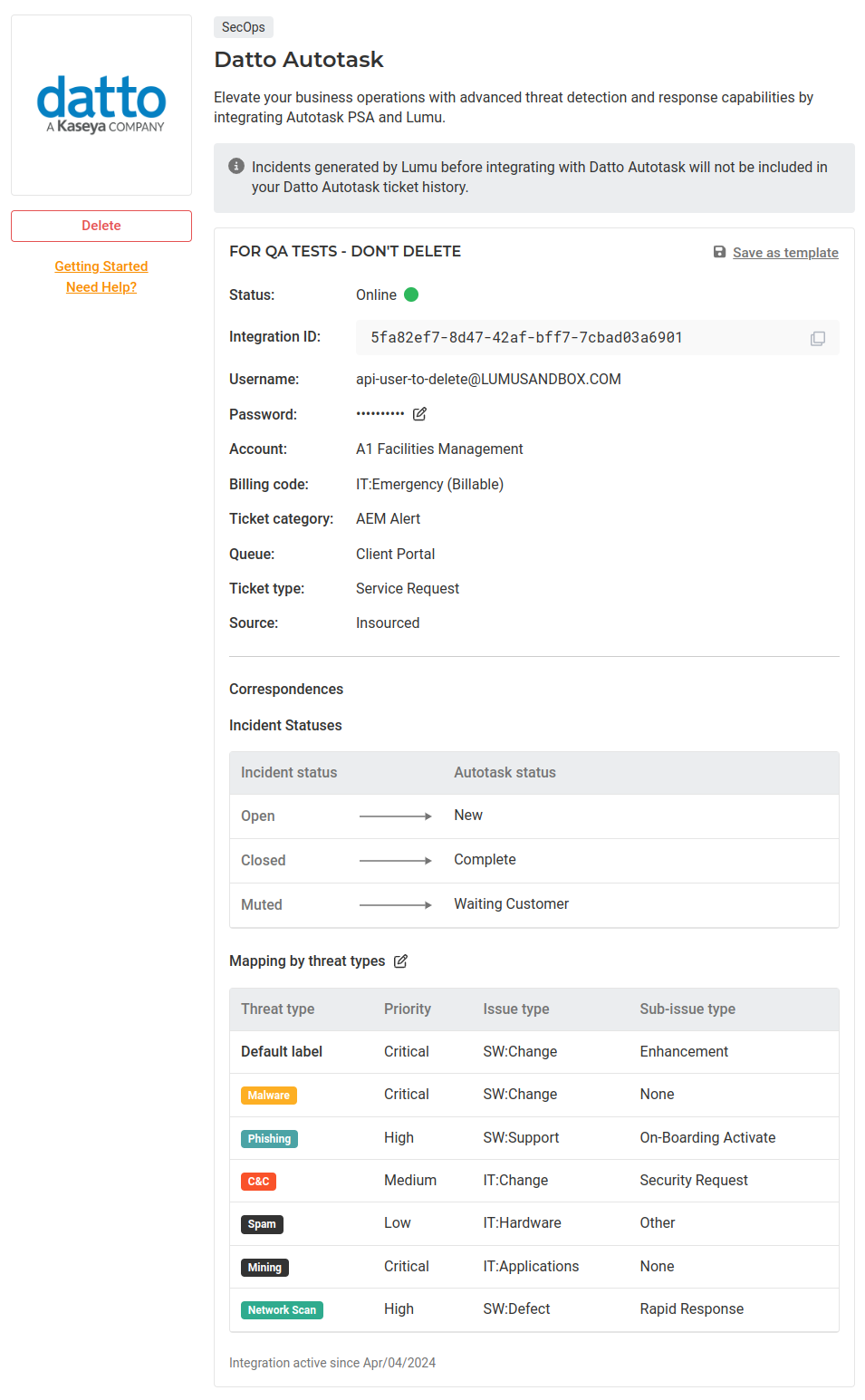Open the Need Help? link
This screenshot has width=865, height=1400.
click(x=101, y=287)
